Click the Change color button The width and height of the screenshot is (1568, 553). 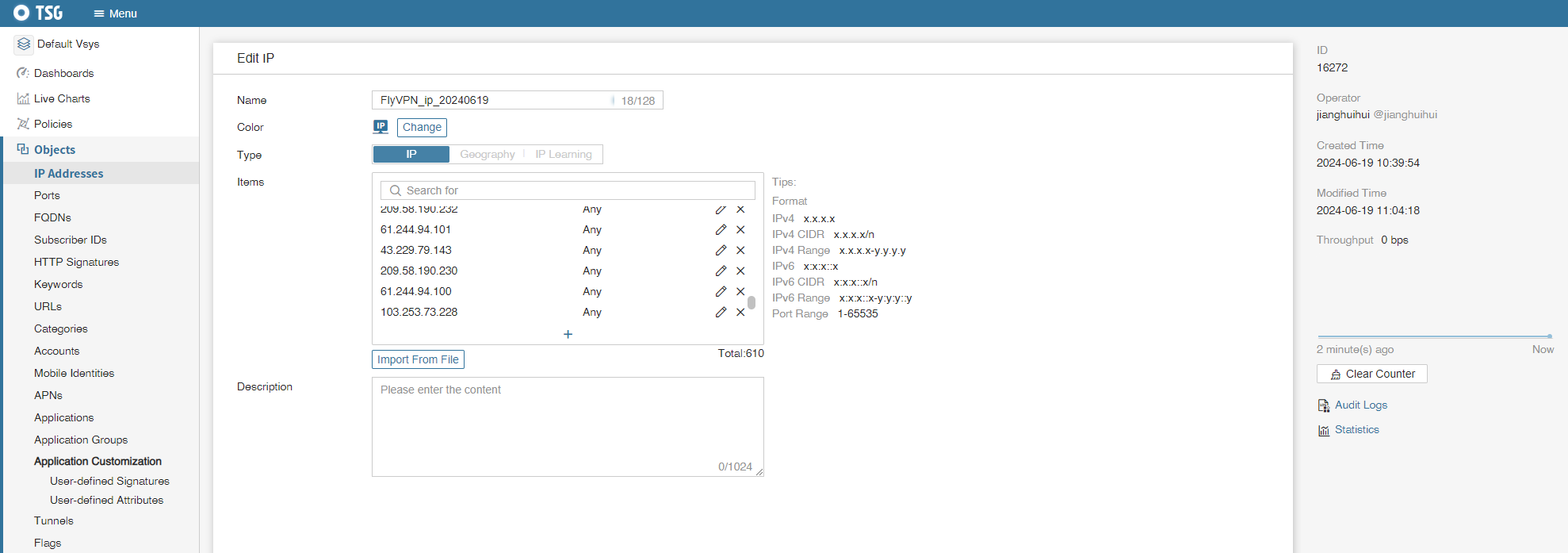click(x=422, y=128)
